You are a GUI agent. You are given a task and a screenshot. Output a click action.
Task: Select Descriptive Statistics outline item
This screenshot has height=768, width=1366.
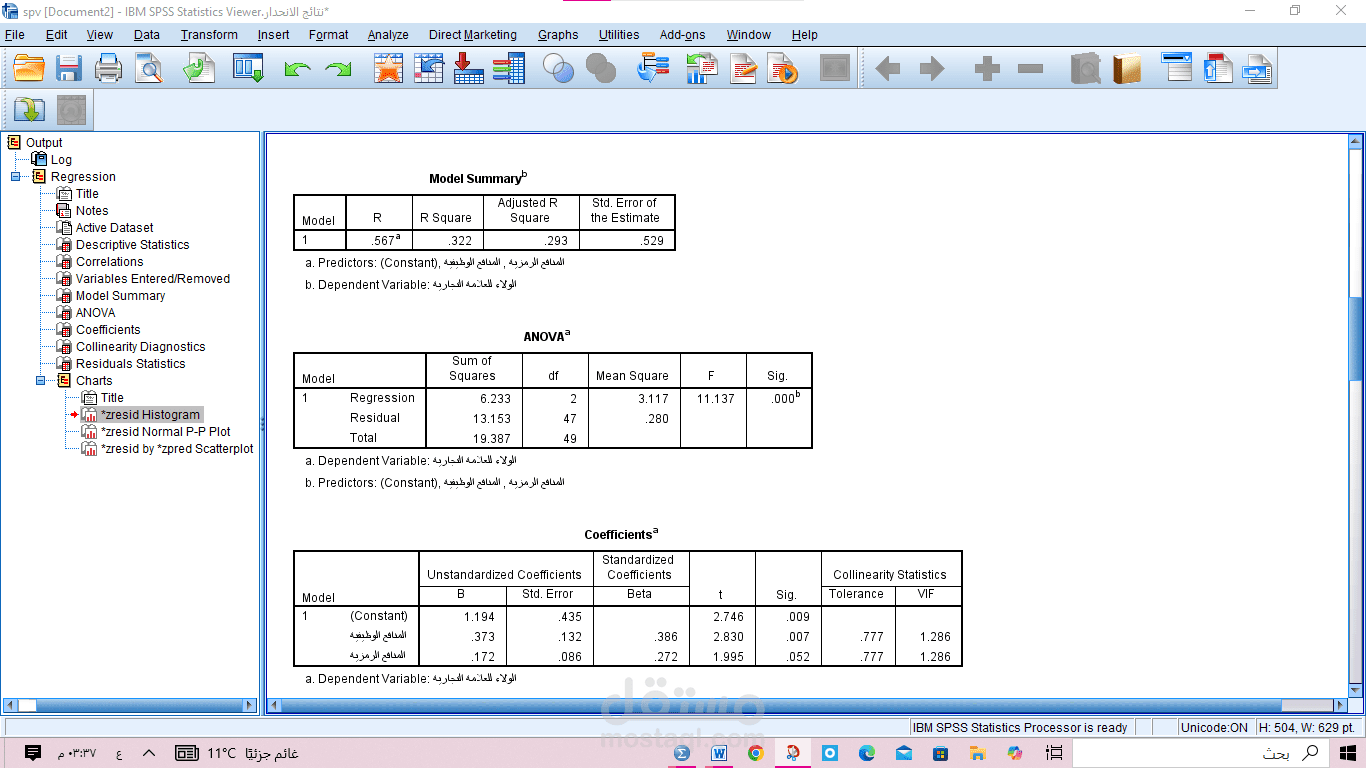coord(132,245)
